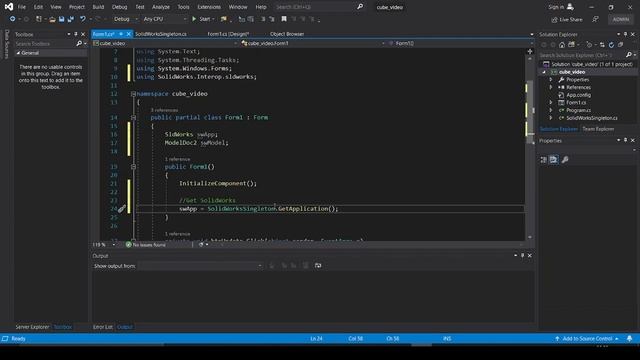Screen dimensions: 640x360
Task: Open the File menu
Action: pyautogui.click(x=22, y=7)
